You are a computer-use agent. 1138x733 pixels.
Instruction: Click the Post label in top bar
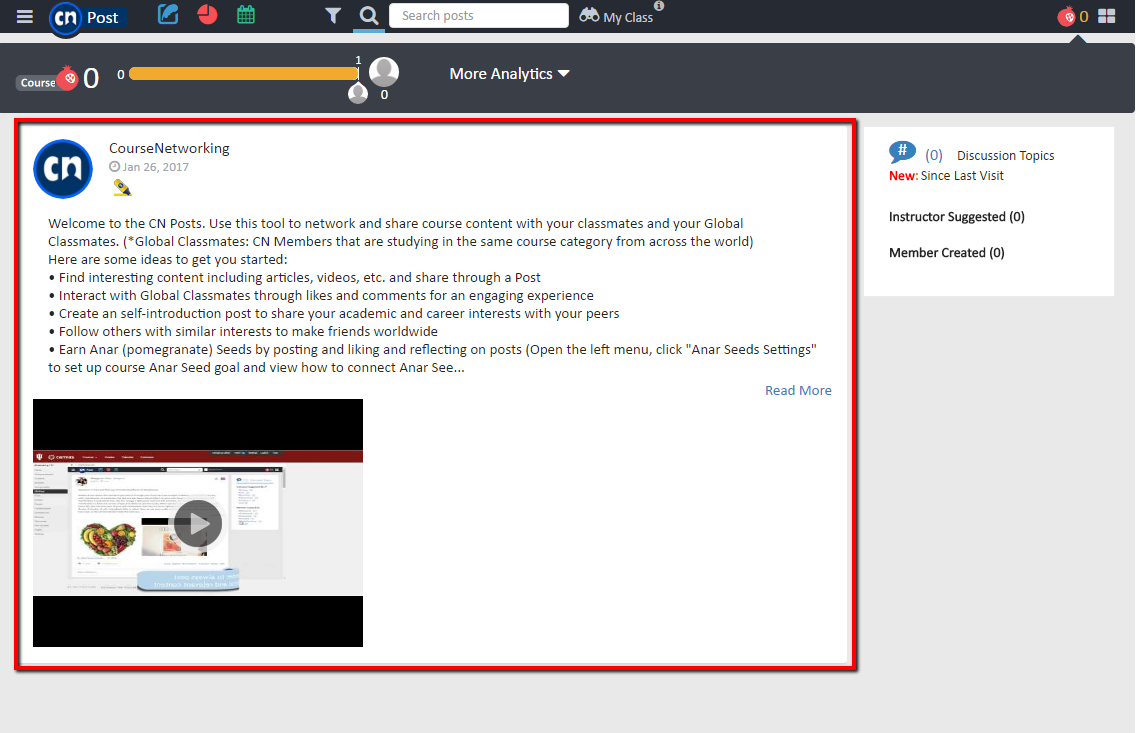(x=102, y=17)
